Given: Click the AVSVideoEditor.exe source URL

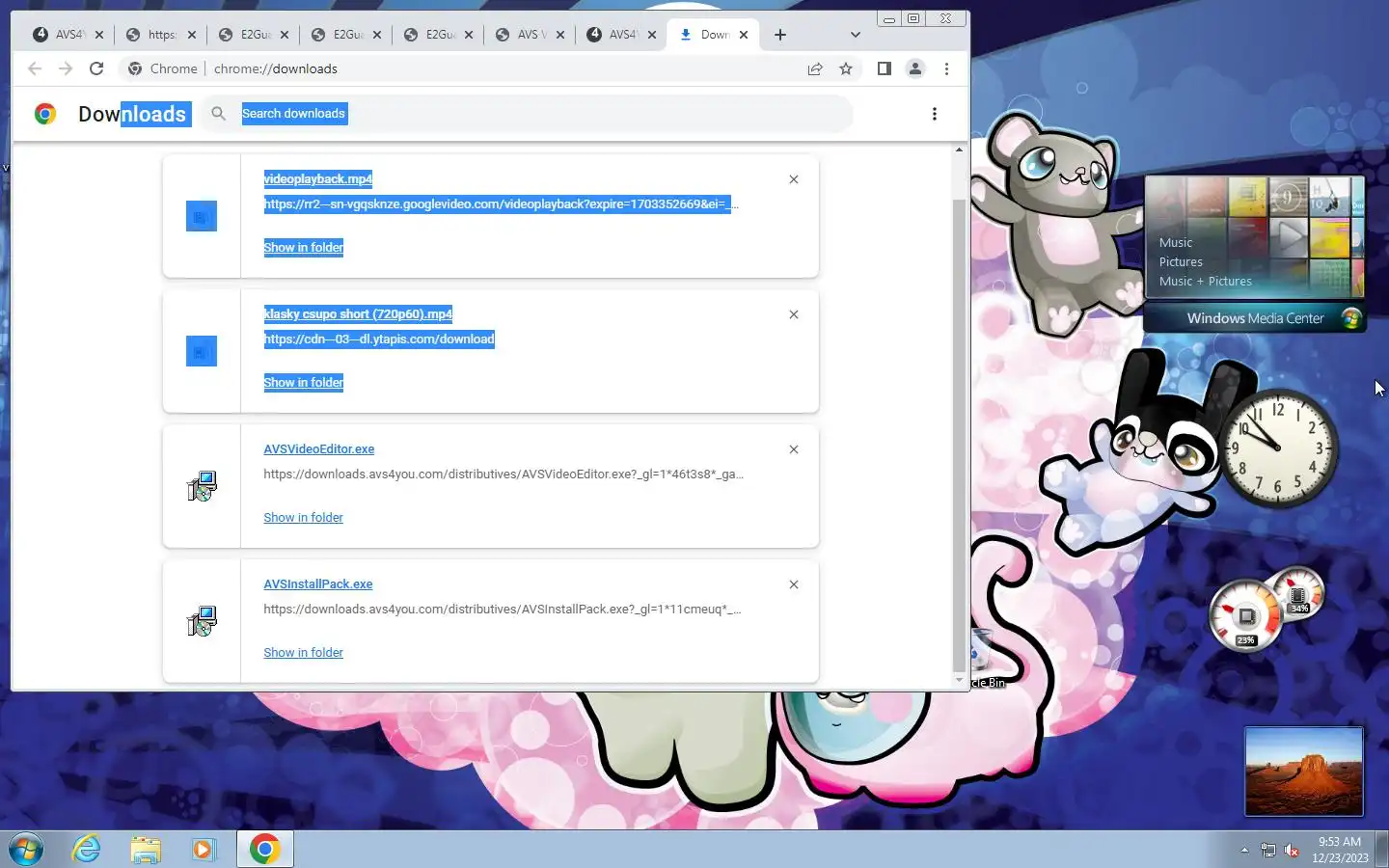Looking at the screenshot, I should pos(504,475).
